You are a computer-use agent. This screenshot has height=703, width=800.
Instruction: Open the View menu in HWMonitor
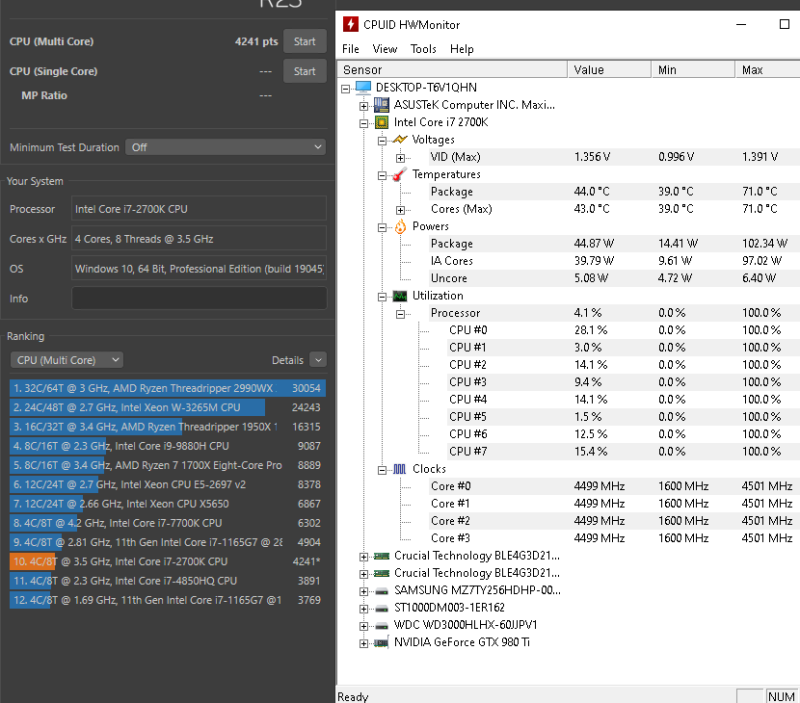(x=385, y=49)
